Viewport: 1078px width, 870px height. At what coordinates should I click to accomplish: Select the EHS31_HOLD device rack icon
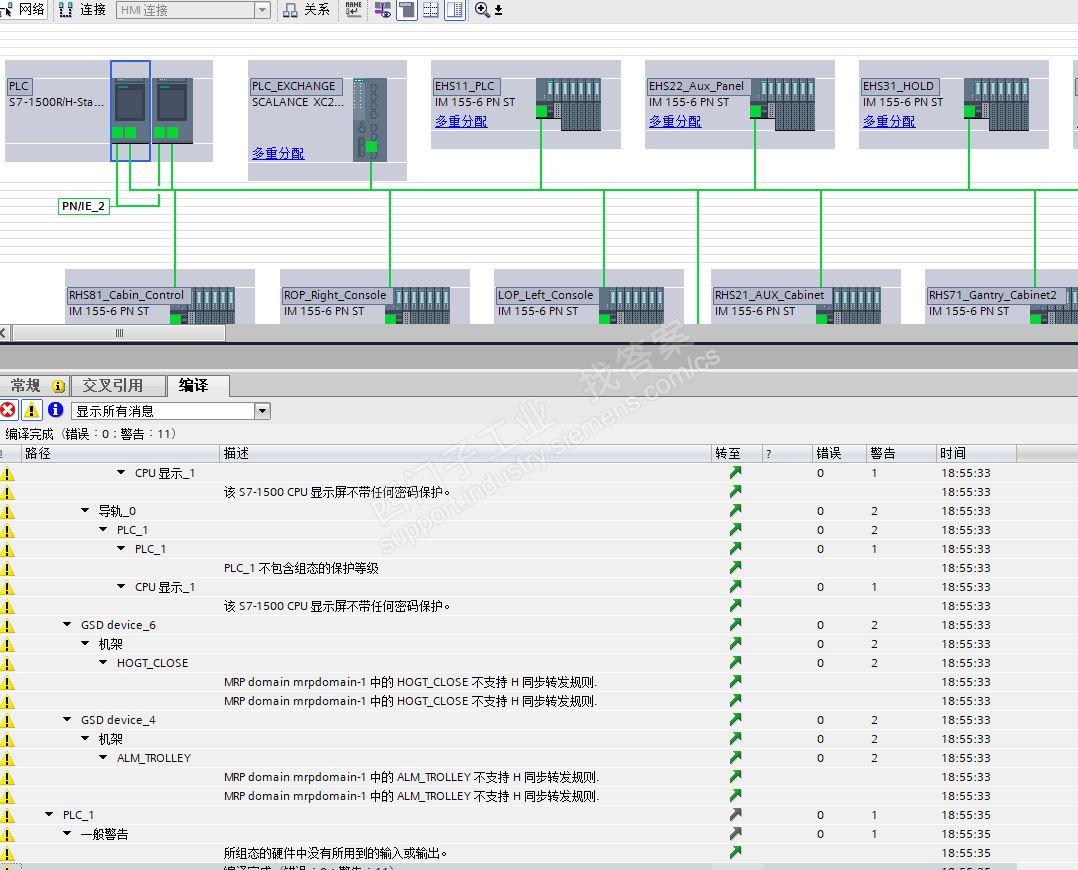(996, 105)
